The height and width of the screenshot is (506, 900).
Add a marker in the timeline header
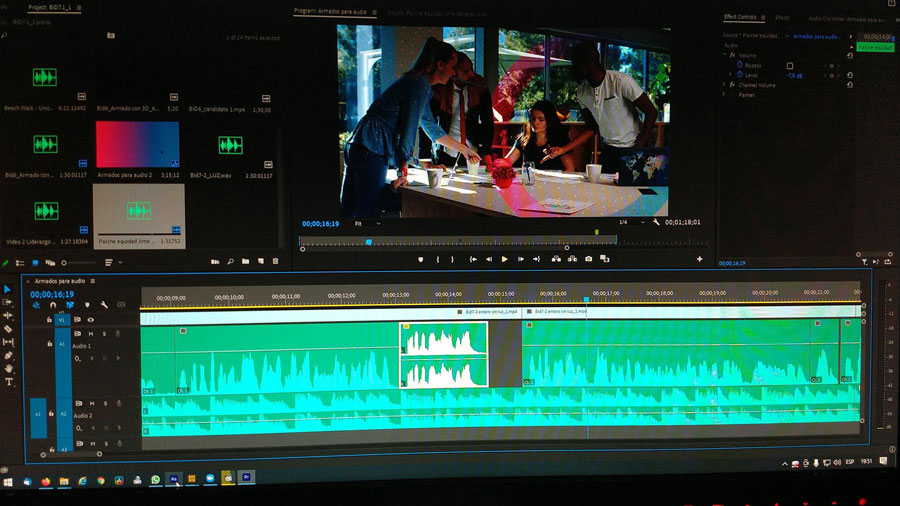coord(87,305)
